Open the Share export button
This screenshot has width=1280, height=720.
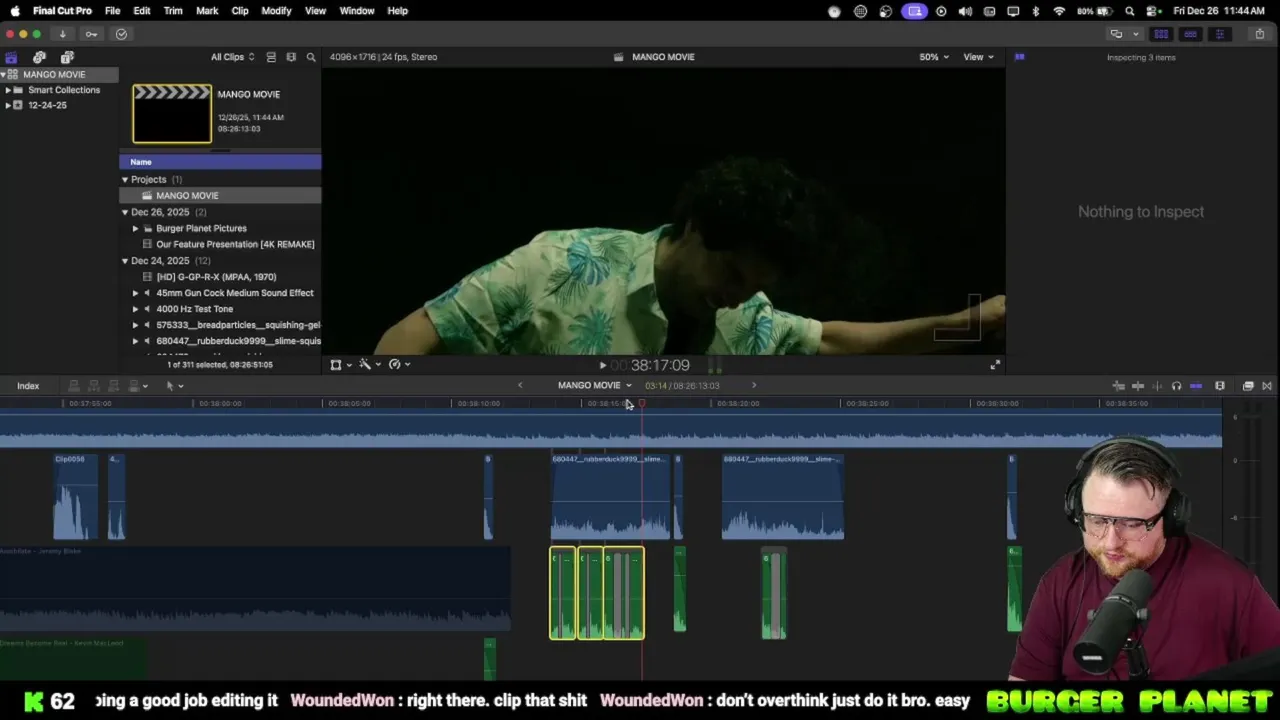[x=1260, y=34]
